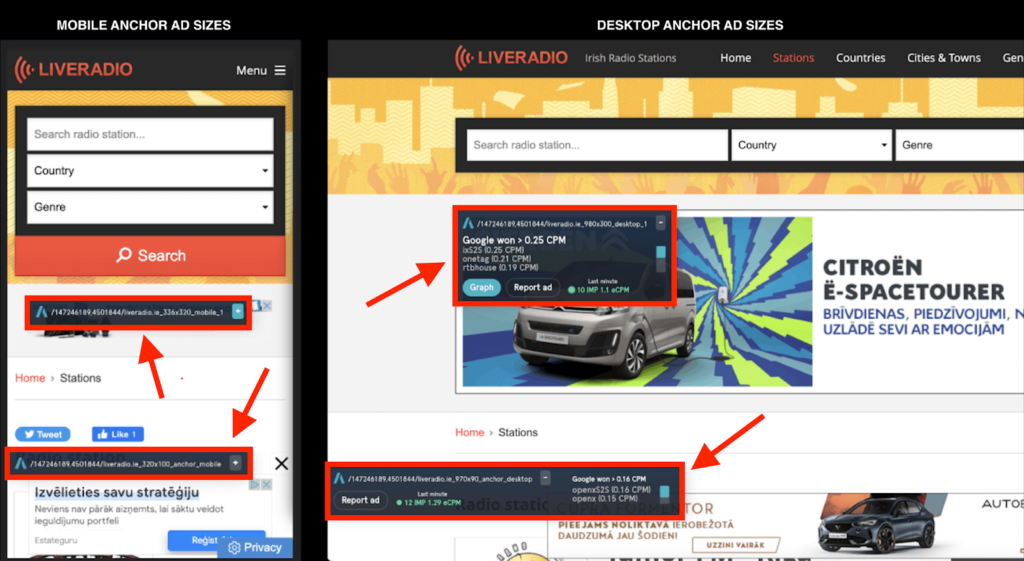Viewport: 1024px width, 561px height.
Task: Open the Cities & Towns nav item
Action: tap(944, 58)
